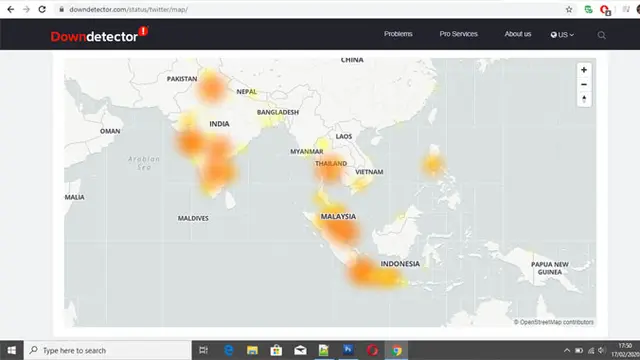This screenshot has height=360, width=640.
Task: Click the OMAN label on the map
Action: click(110, 131)
